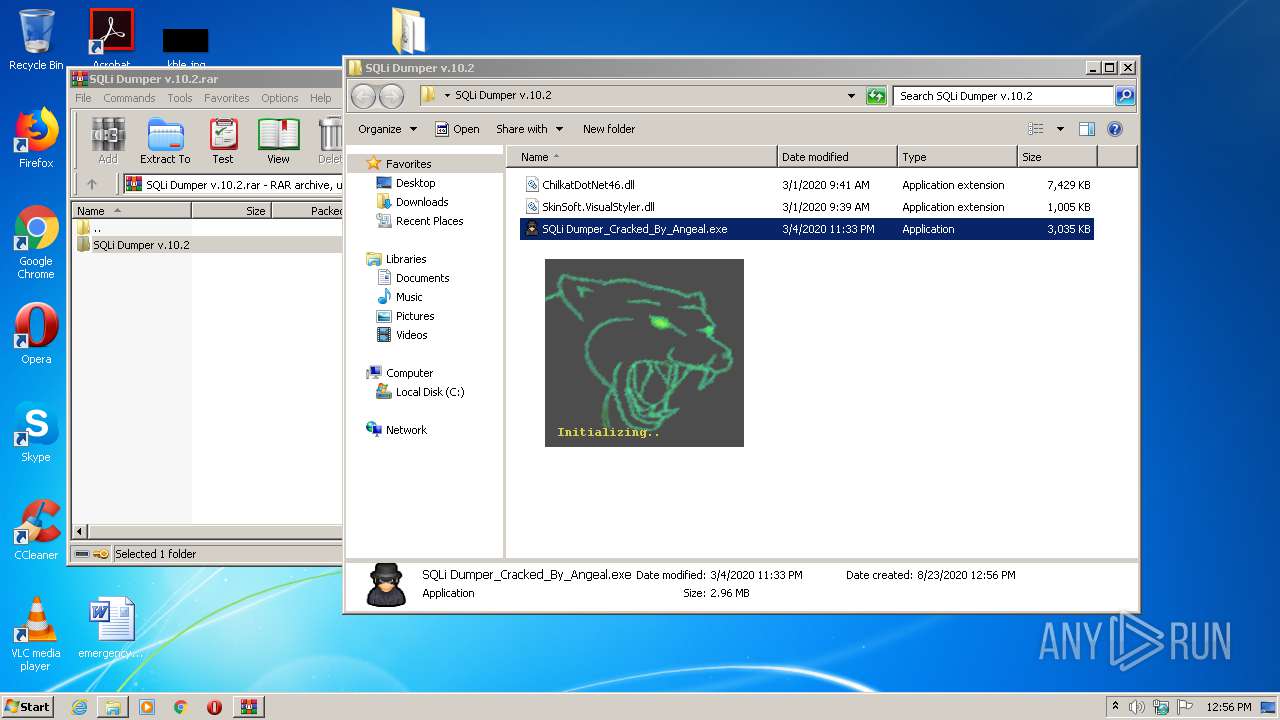Viewport: 1280px width, 720px height.
Task: Click WinRAR Test archive button
Action: (223, 141)
